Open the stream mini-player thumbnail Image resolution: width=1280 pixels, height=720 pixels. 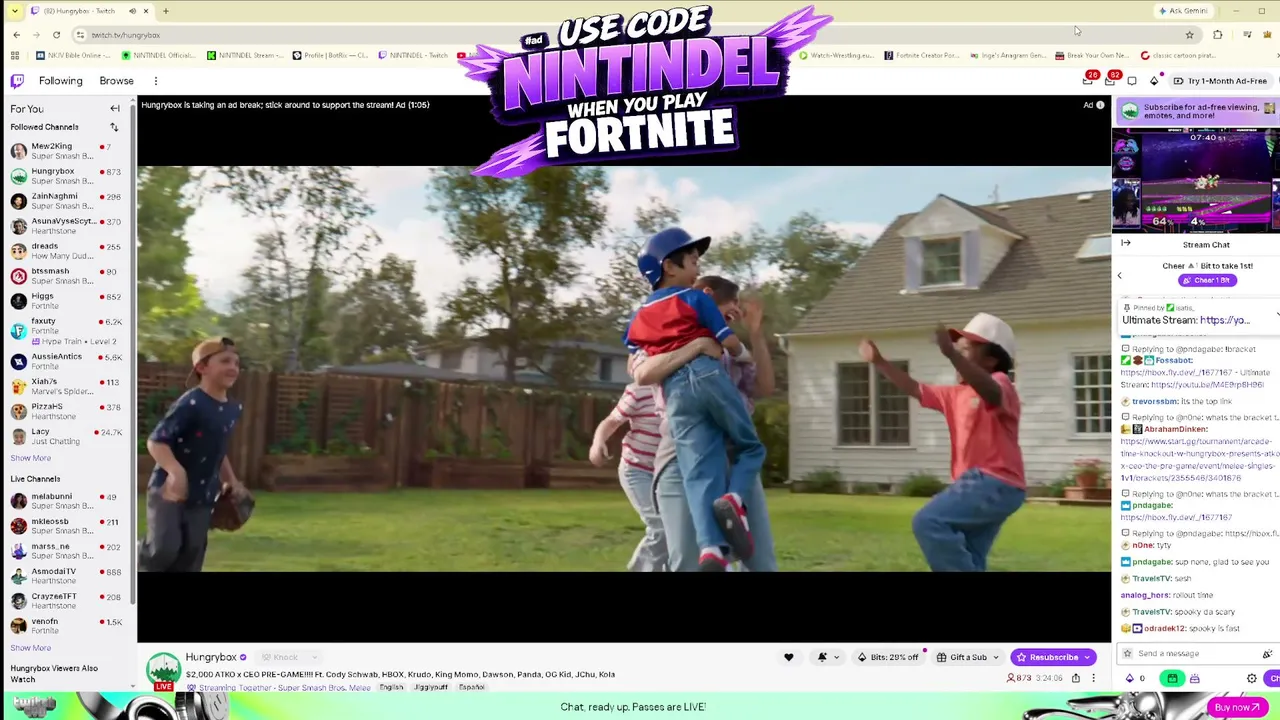[1196, 181]
